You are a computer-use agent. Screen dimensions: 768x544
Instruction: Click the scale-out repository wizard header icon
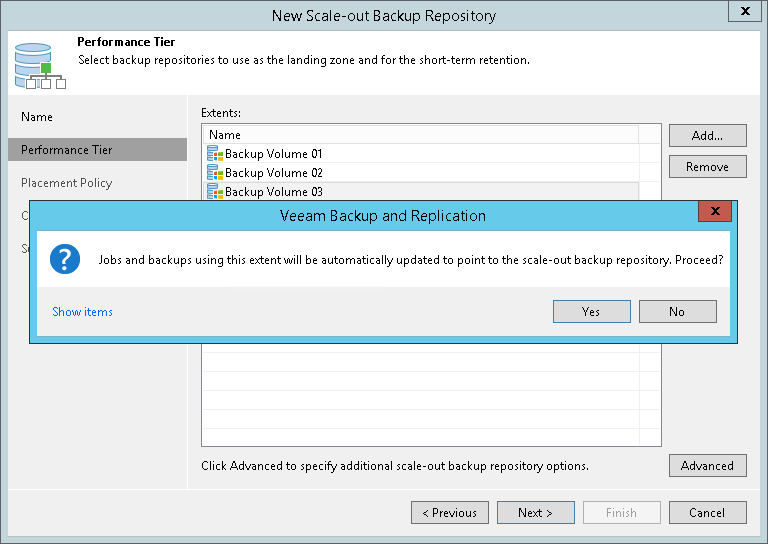pyautogui.click(x=40, y=63)
